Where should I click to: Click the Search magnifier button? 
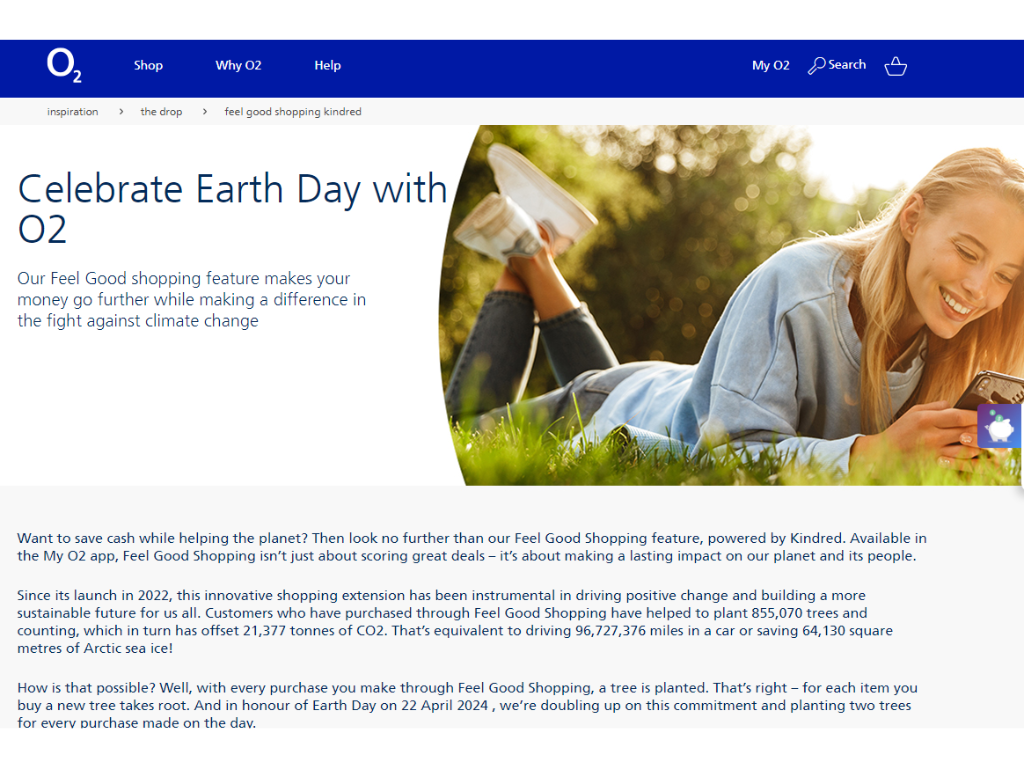[837, 65]
